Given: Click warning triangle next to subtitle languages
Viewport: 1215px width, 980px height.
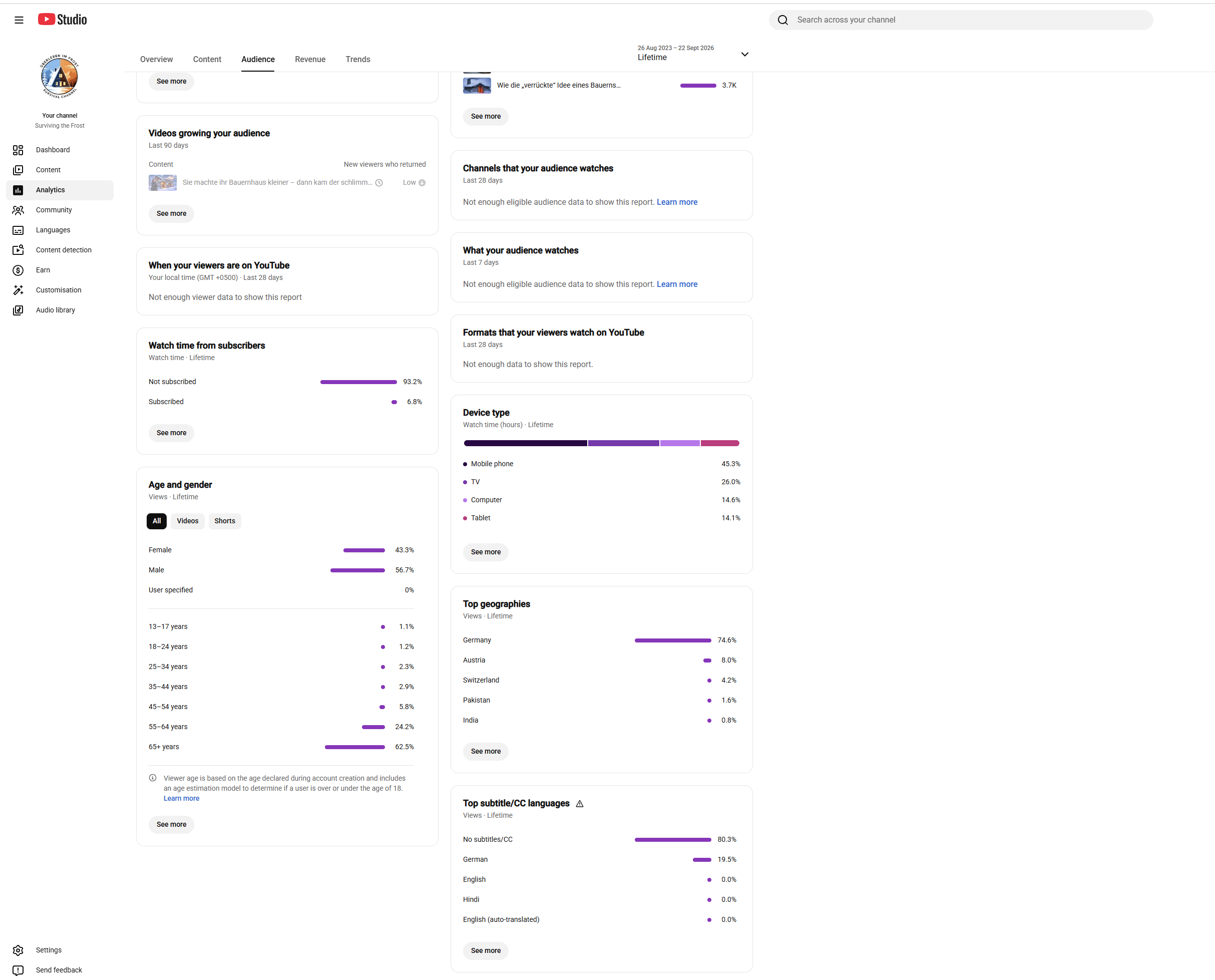Looking at the screenshot, I should [580, 803].
